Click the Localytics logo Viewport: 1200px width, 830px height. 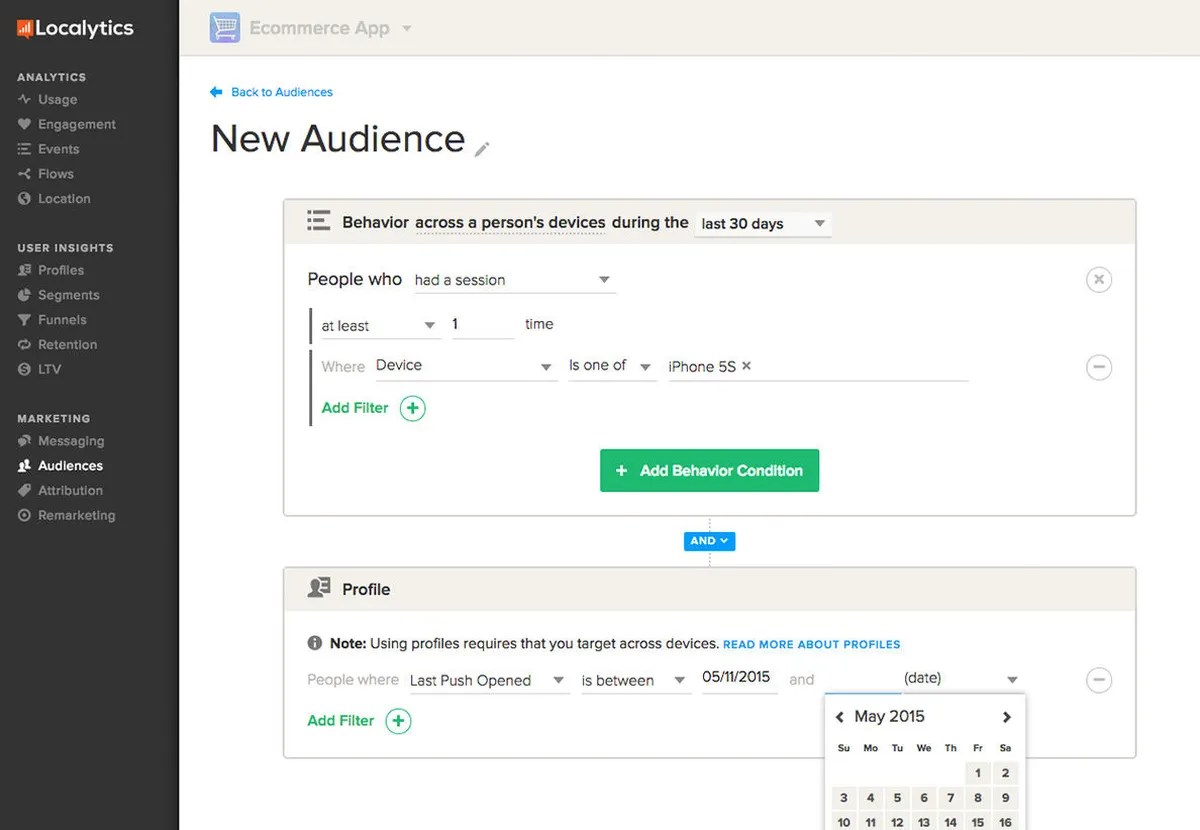point(75,29)
